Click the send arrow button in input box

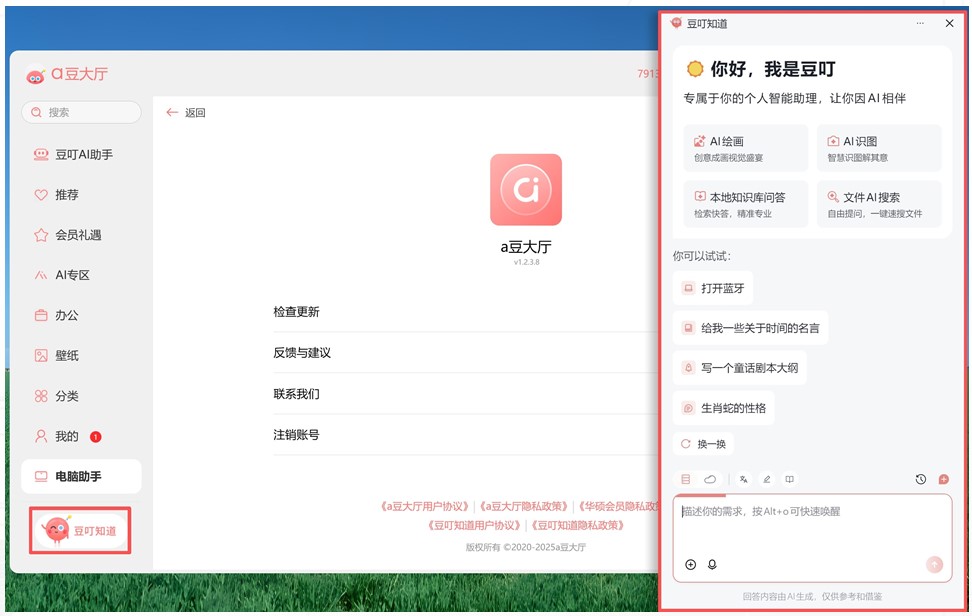coord(934,565)
